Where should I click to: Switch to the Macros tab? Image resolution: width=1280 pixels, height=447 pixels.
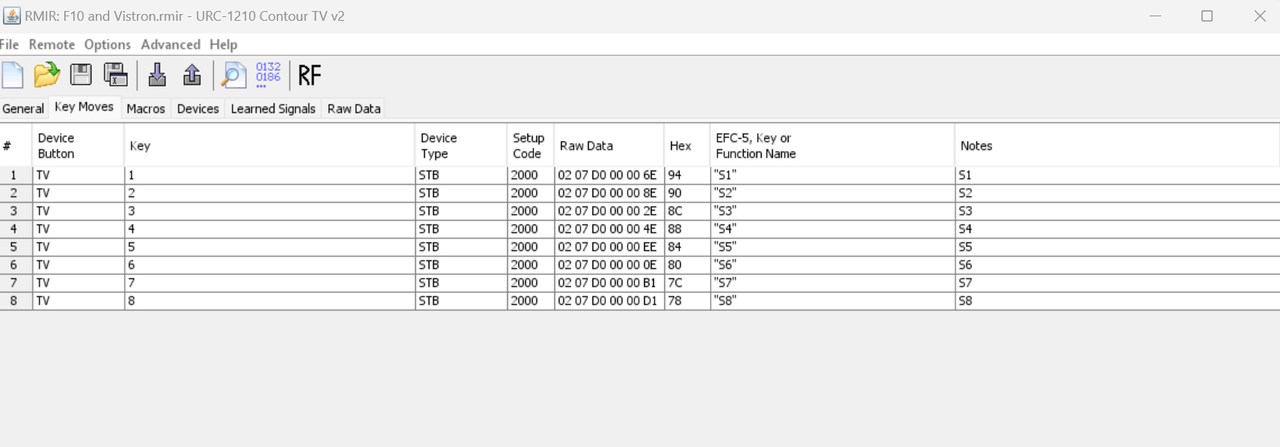pos(146,109)
